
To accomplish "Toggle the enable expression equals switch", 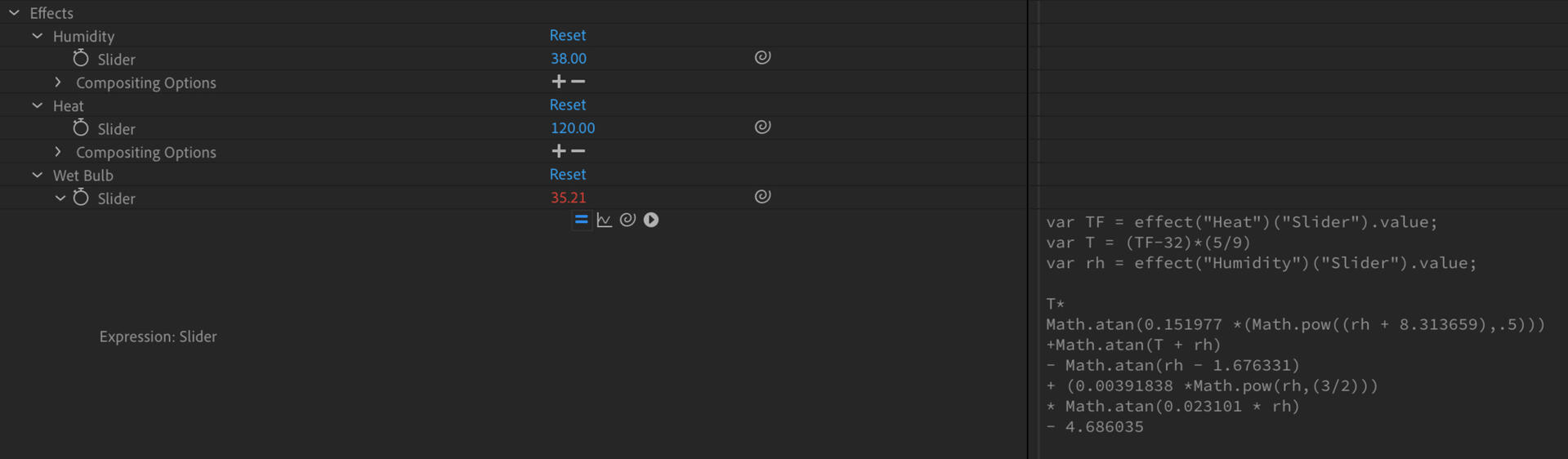I will (x=581, y=220).
